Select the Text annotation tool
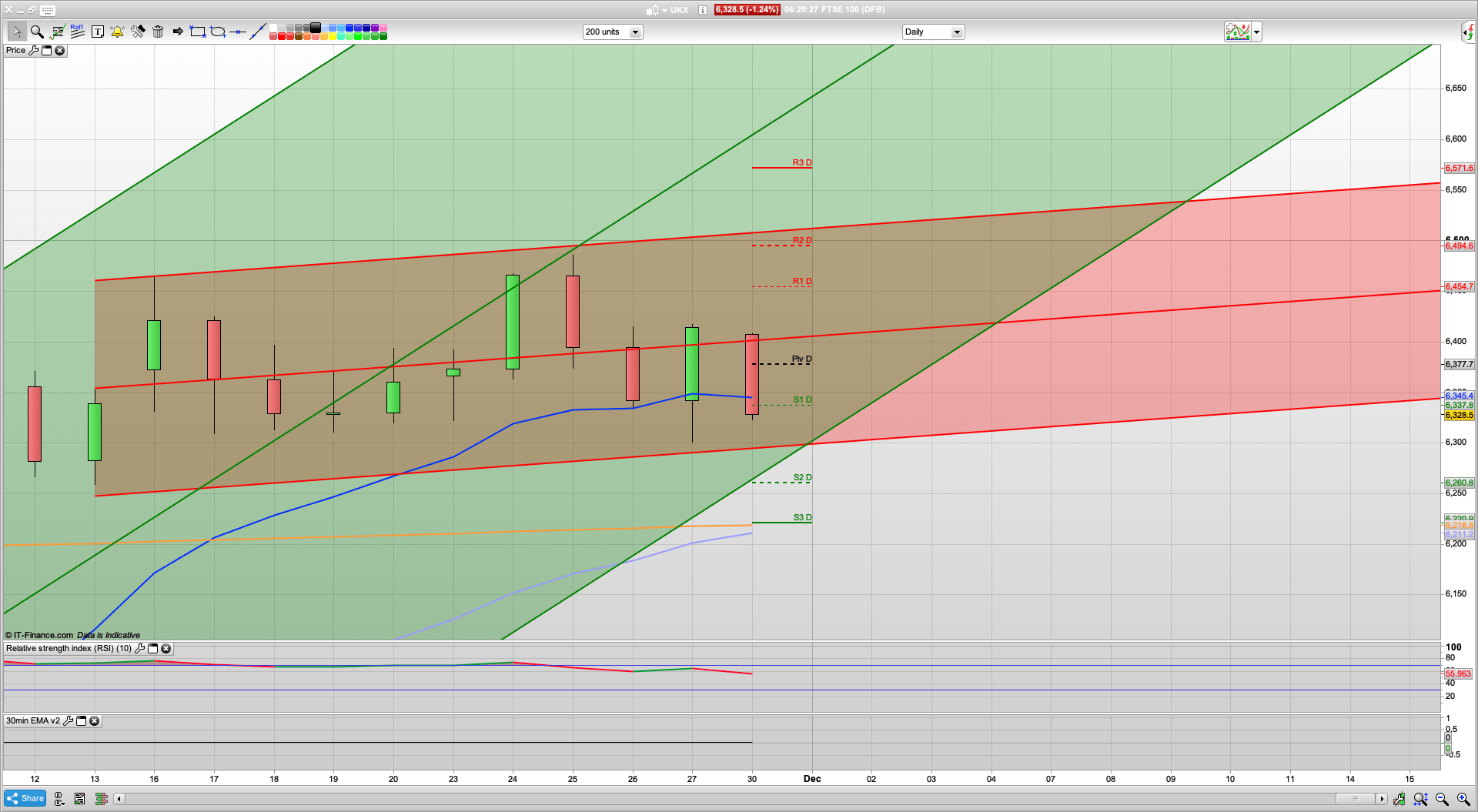Viewport: 1478px width, 812px height. point(98,32)
